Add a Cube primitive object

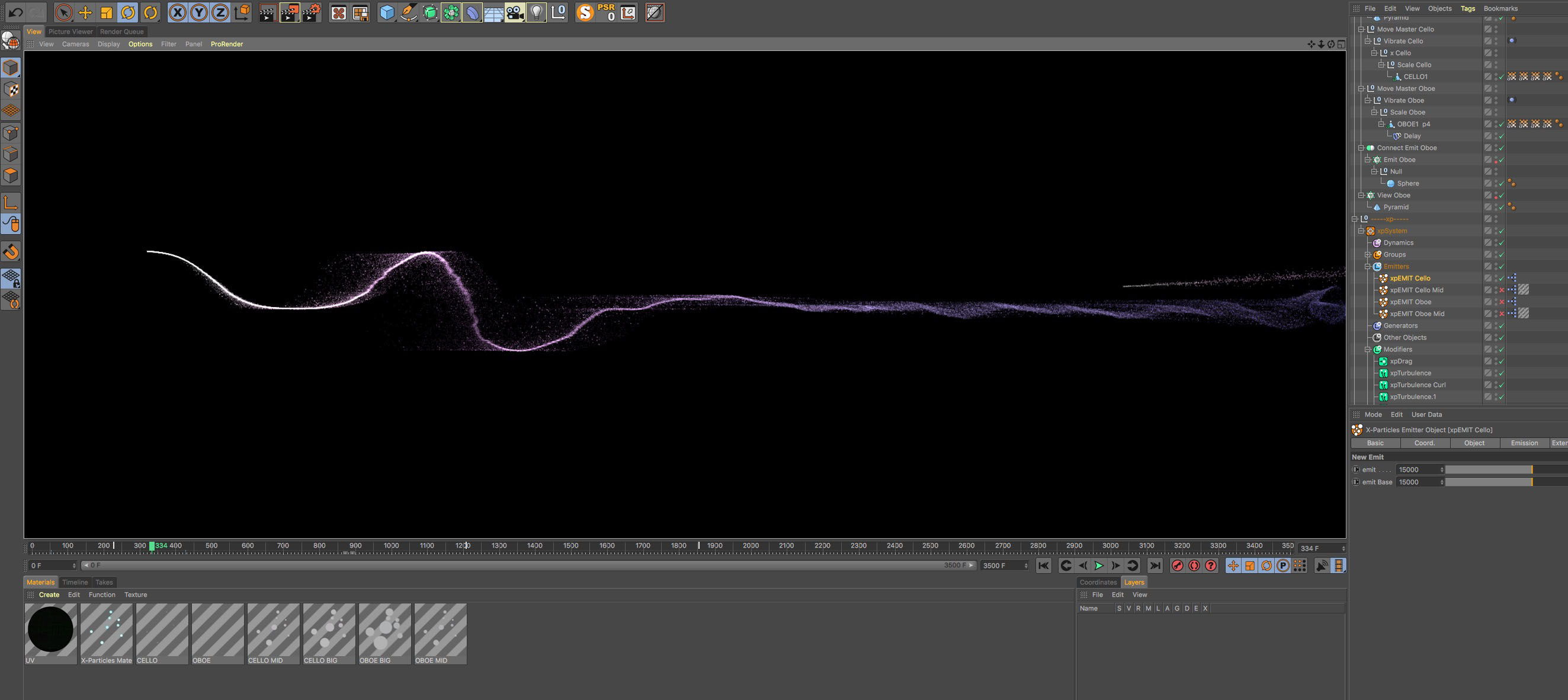coord(387,12)
